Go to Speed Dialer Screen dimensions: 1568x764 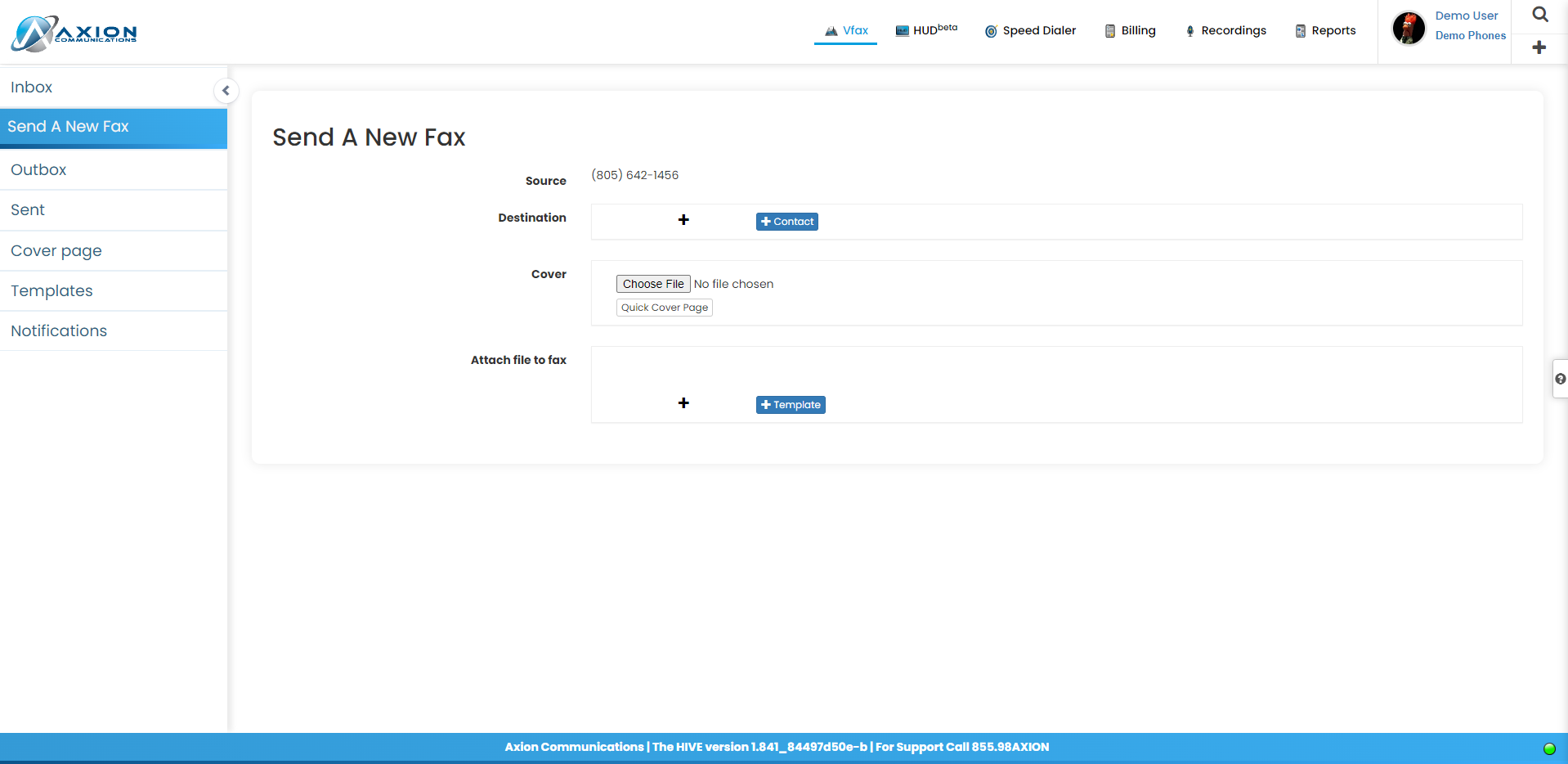(1030, 31)
